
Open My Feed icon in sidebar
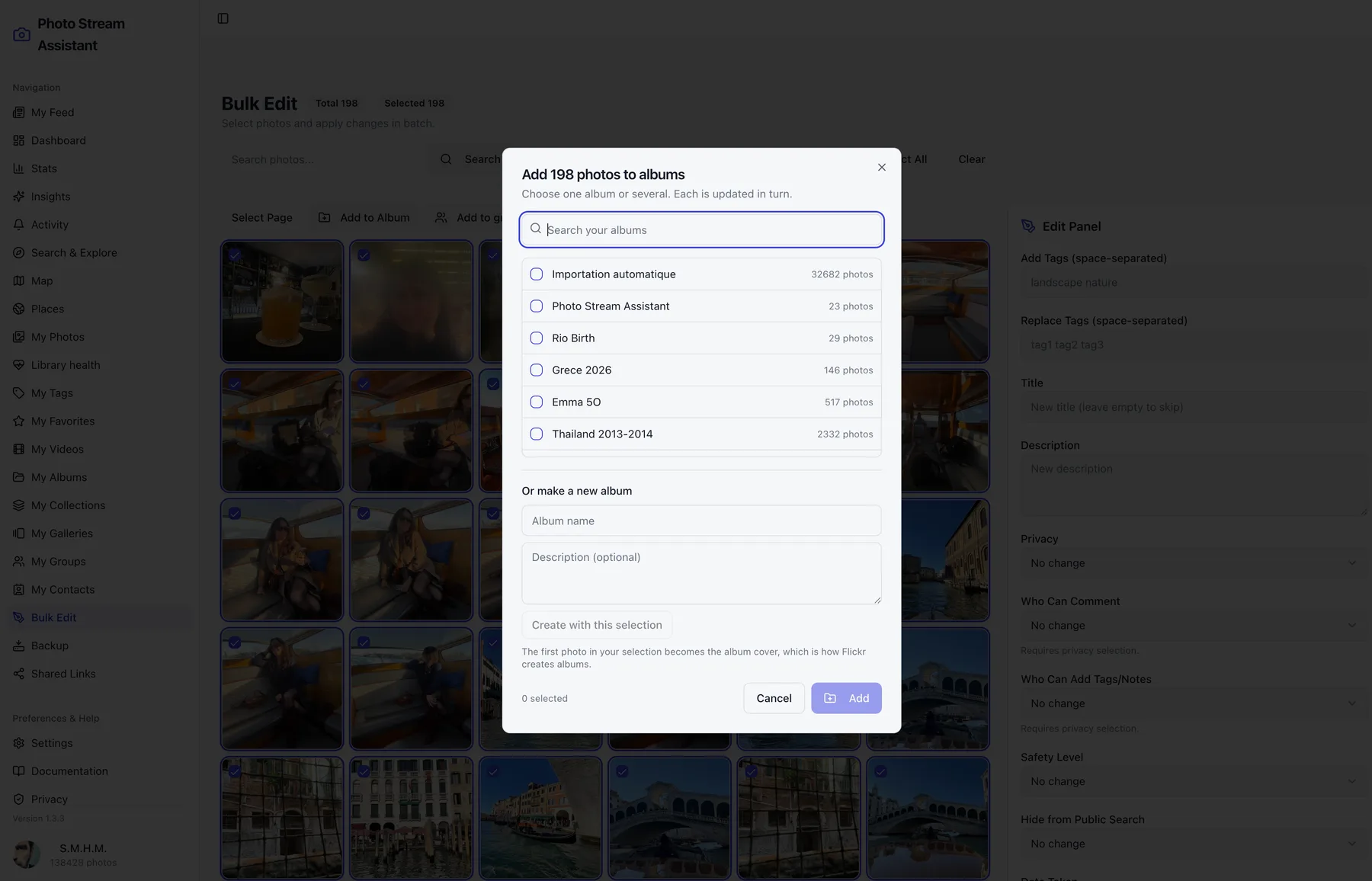click(x=19, y=112)
